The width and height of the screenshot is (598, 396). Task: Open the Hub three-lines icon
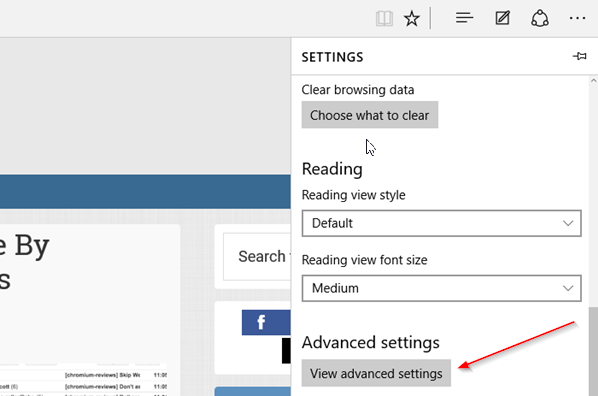pyautogui.click(x=464, y=18)
